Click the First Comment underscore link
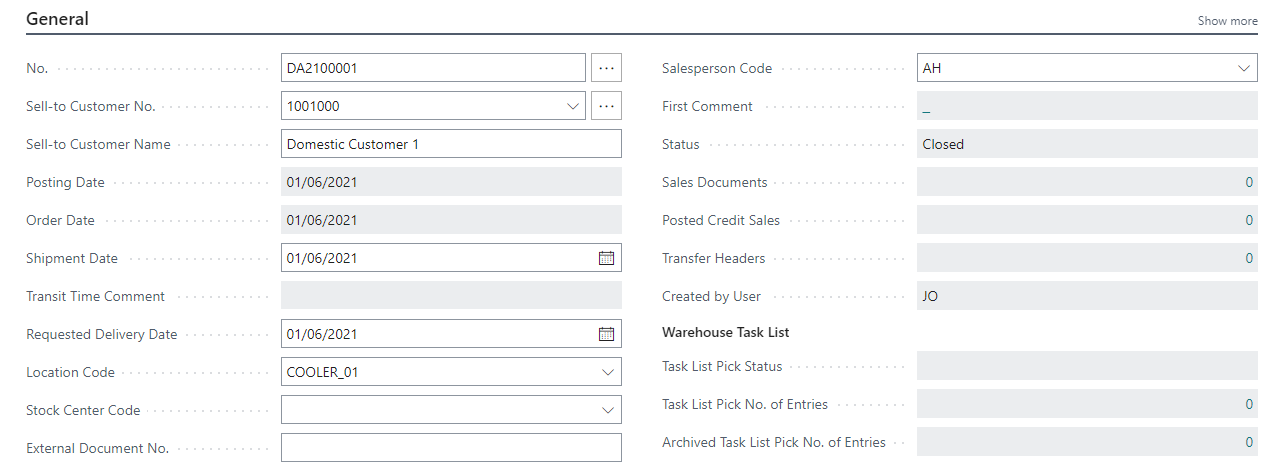Image resolution: width=1268 pixels, height=464 pixels. (x=927, y=107)
